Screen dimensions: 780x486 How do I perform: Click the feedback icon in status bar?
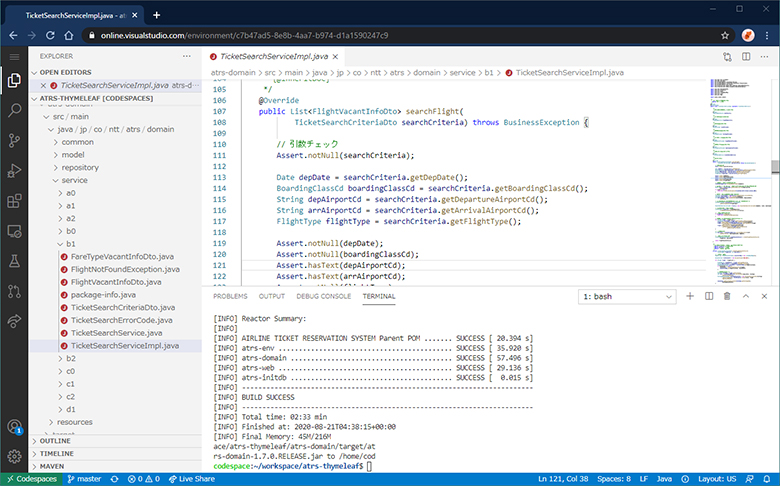pyautogui.click(x=749, y=479)
